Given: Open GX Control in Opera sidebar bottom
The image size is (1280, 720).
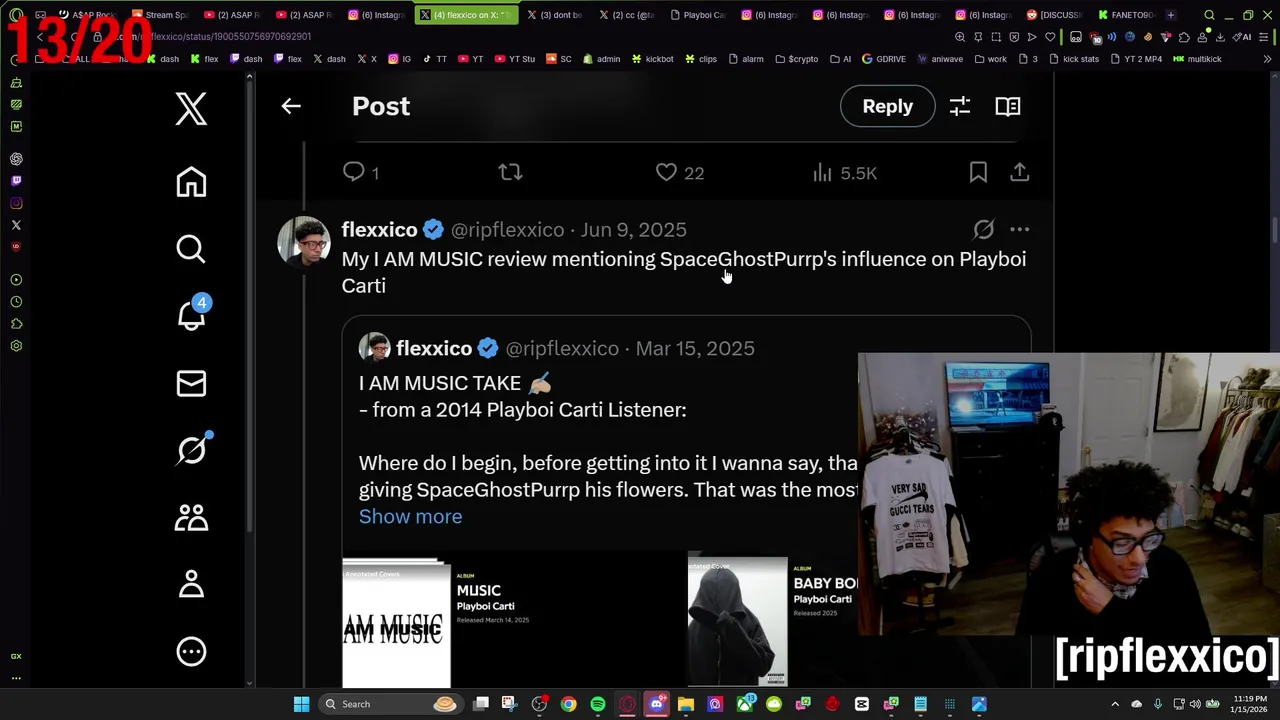Looking at the screenshot, I should pyautogui.click(x=16, y=656).
